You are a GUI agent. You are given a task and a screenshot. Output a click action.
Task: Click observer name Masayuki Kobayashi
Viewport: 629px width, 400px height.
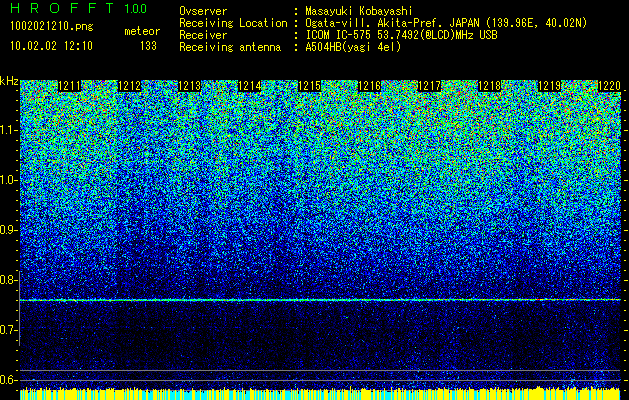[359, 11]
